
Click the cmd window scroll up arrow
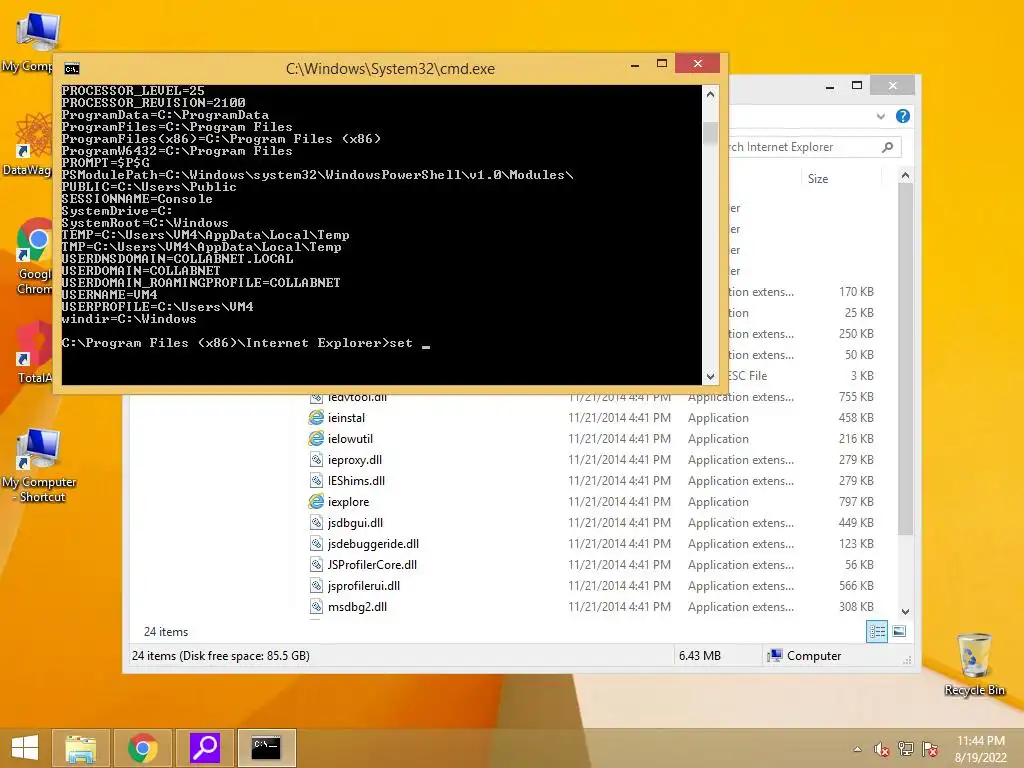711,95
